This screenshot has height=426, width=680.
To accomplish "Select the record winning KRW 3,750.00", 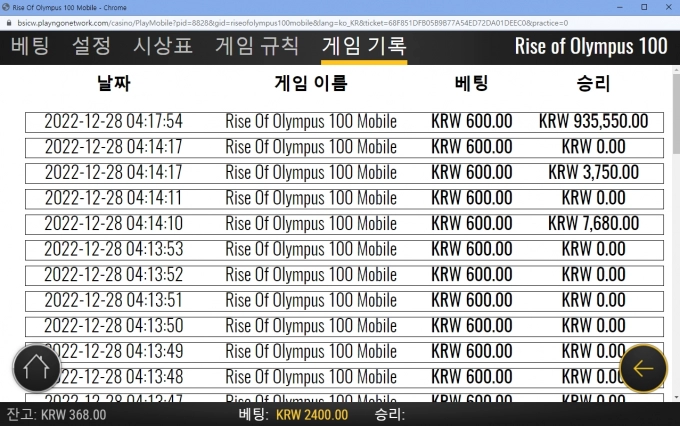I will click(344, 173).
